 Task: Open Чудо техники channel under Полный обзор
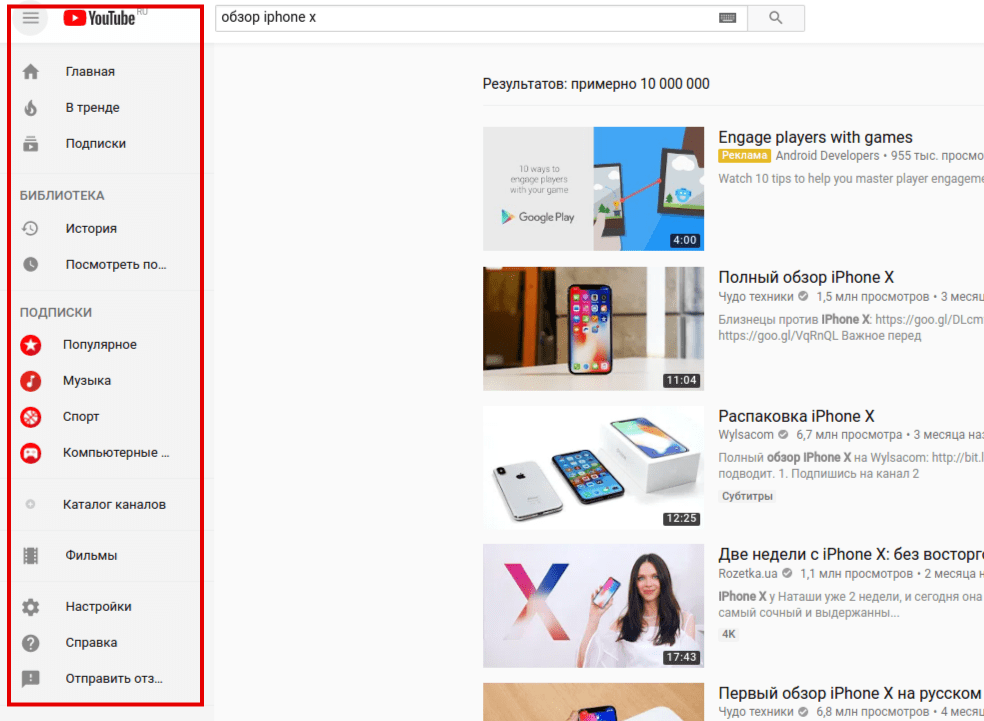pyautogui.click(x=756, y=297)
